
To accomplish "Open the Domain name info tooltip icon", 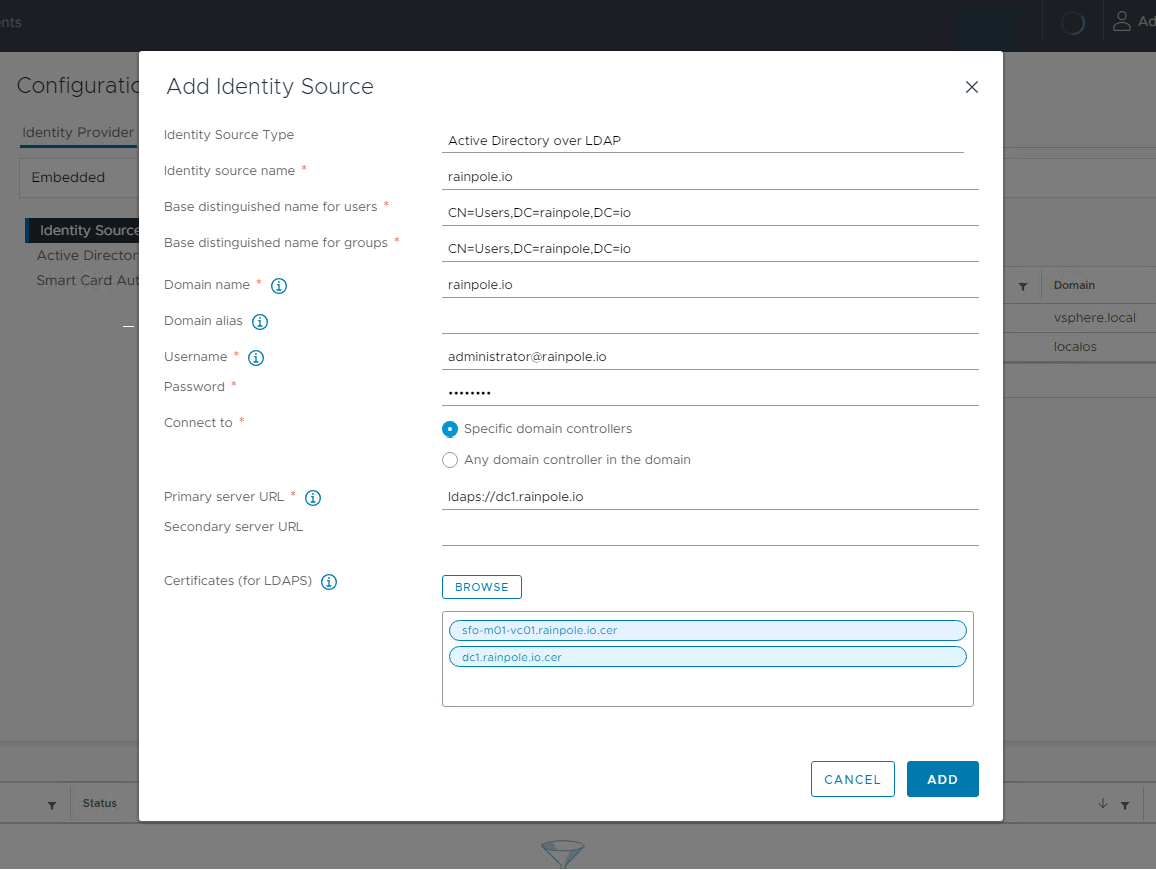I will (278, 286).
